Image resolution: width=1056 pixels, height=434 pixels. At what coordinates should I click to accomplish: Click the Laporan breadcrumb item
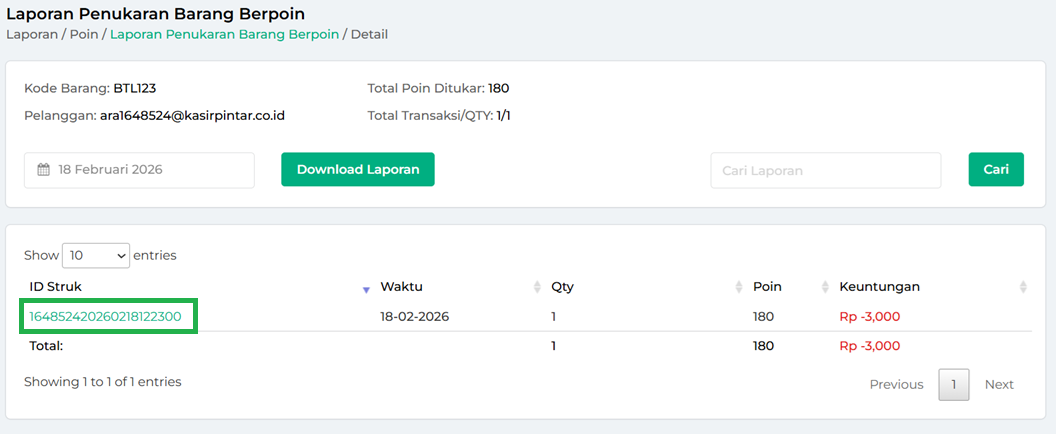click(x=32, y=34)
